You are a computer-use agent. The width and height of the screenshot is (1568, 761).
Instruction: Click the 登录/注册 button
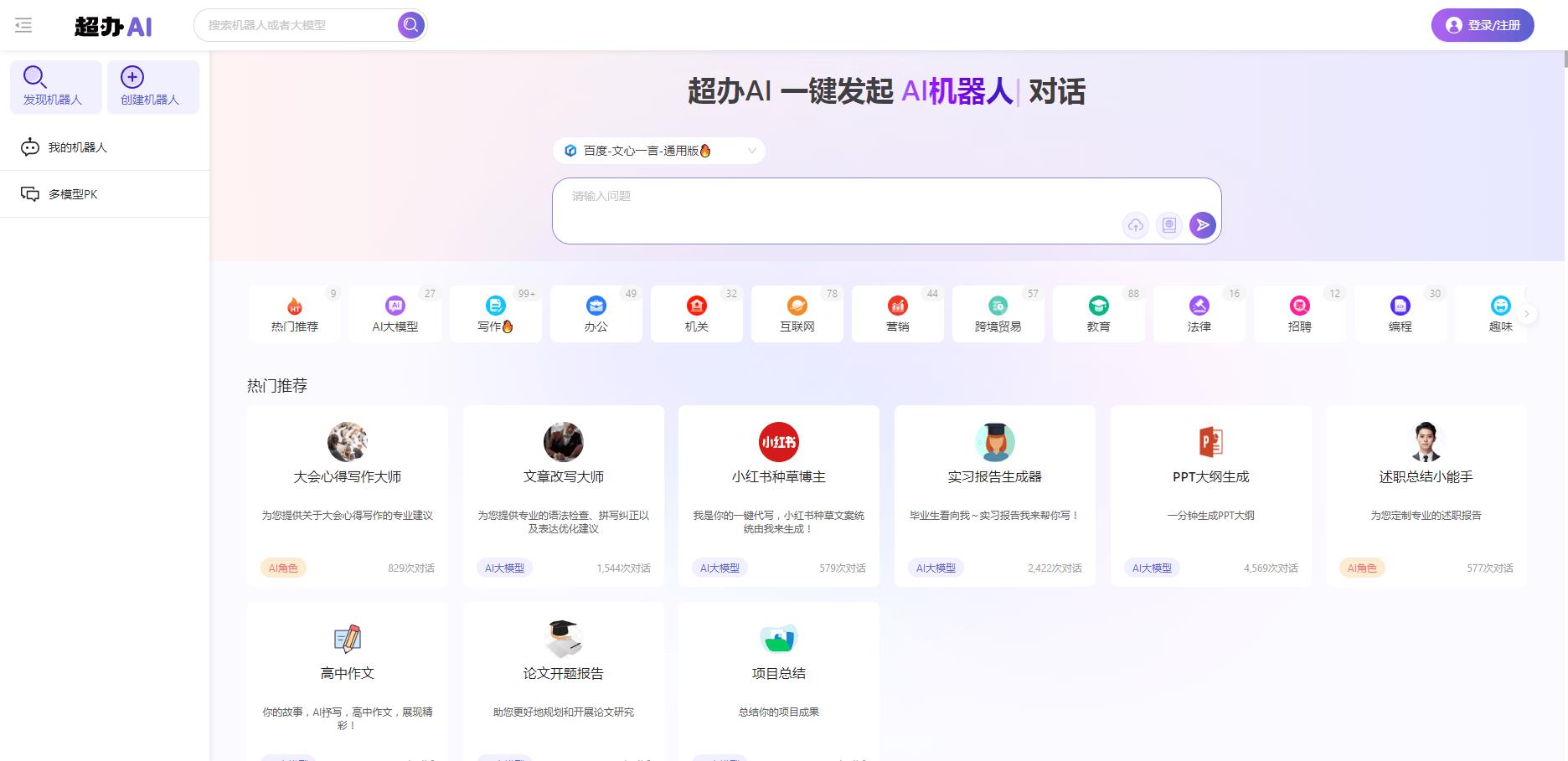[1482, 25]
